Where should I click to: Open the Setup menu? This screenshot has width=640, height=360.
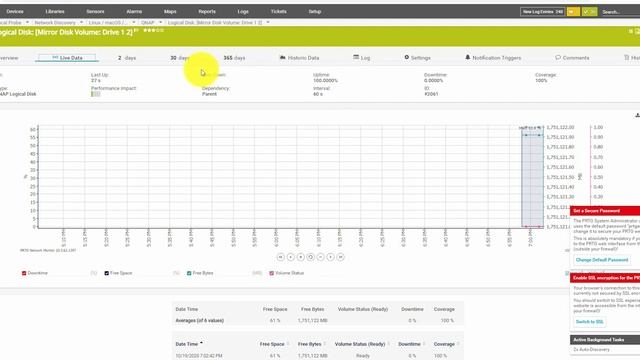pyautogui.click(x=315, y=11)
